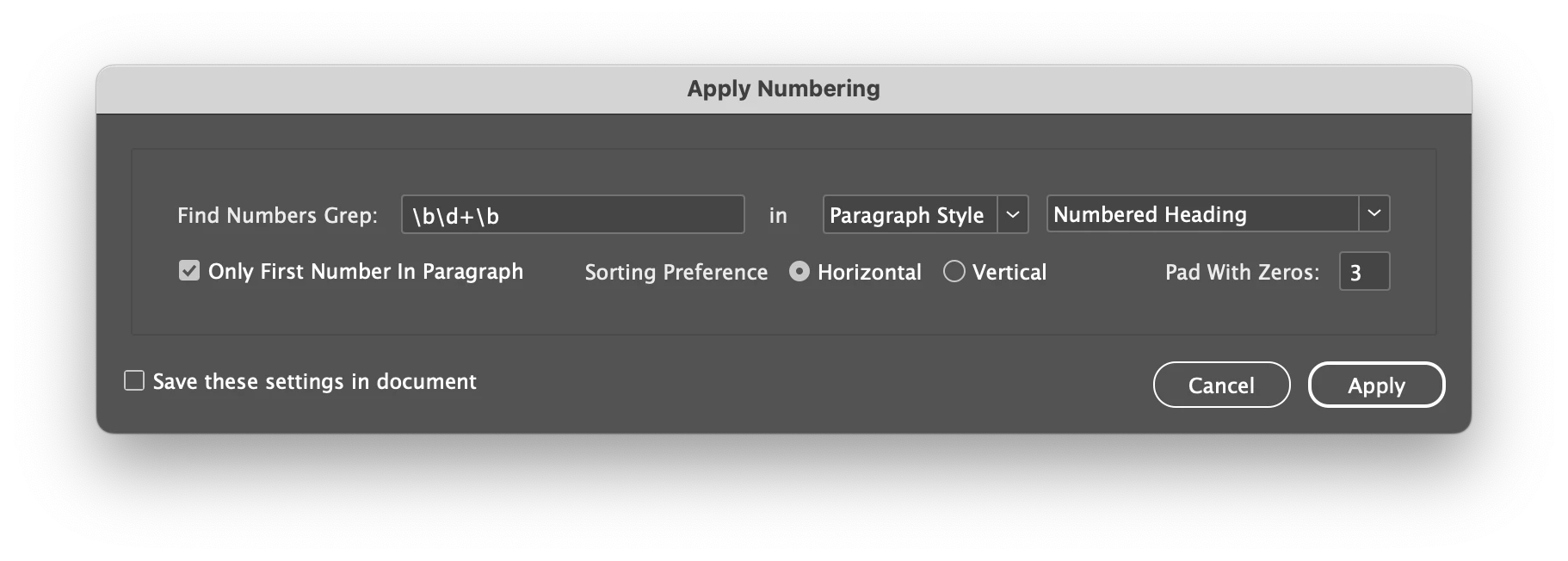
Task: Enable Save these settings in document checkbox
Action: (134, 381)
